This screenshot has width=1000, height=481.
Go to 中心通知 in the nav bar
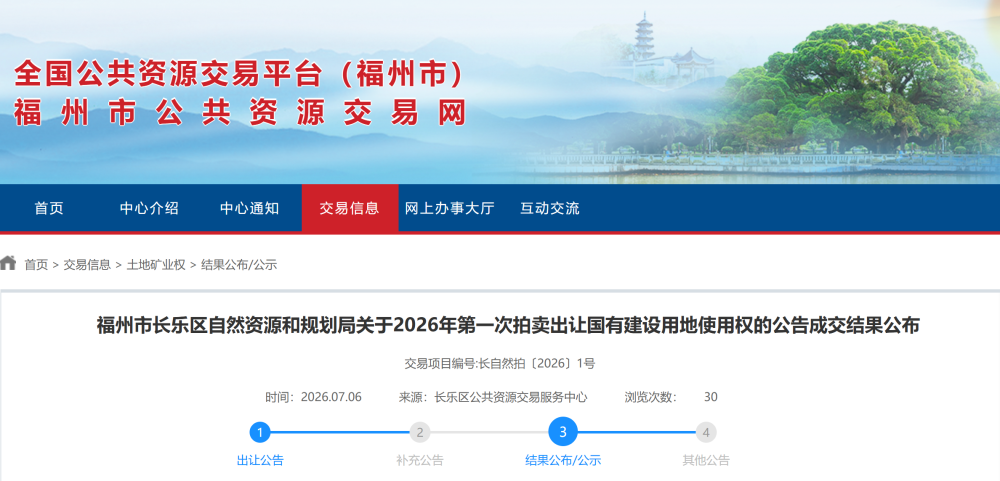[249, 208]
